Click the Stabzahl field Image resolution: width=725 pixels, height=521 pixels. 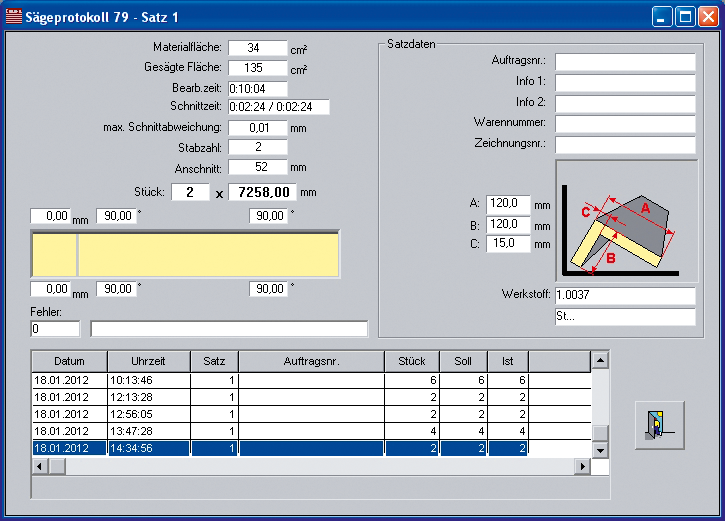[x=258, y=147]
